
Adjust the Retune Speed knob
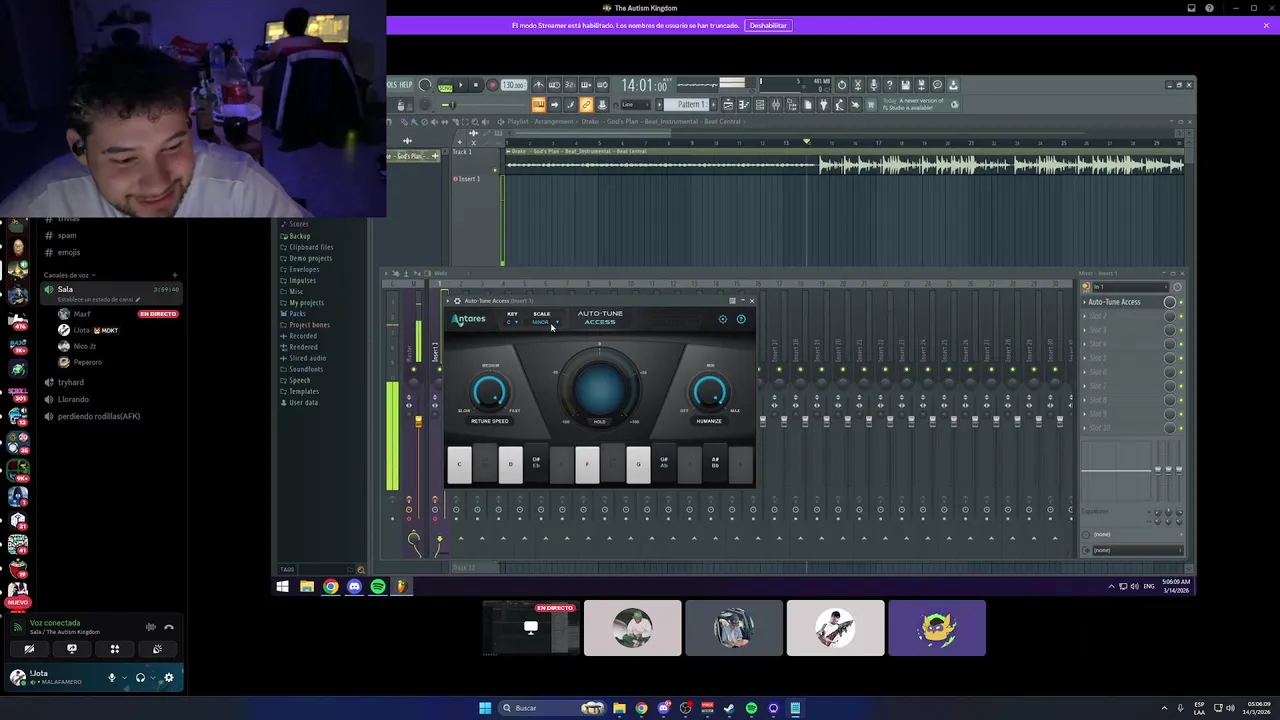[x=490, y=393]
